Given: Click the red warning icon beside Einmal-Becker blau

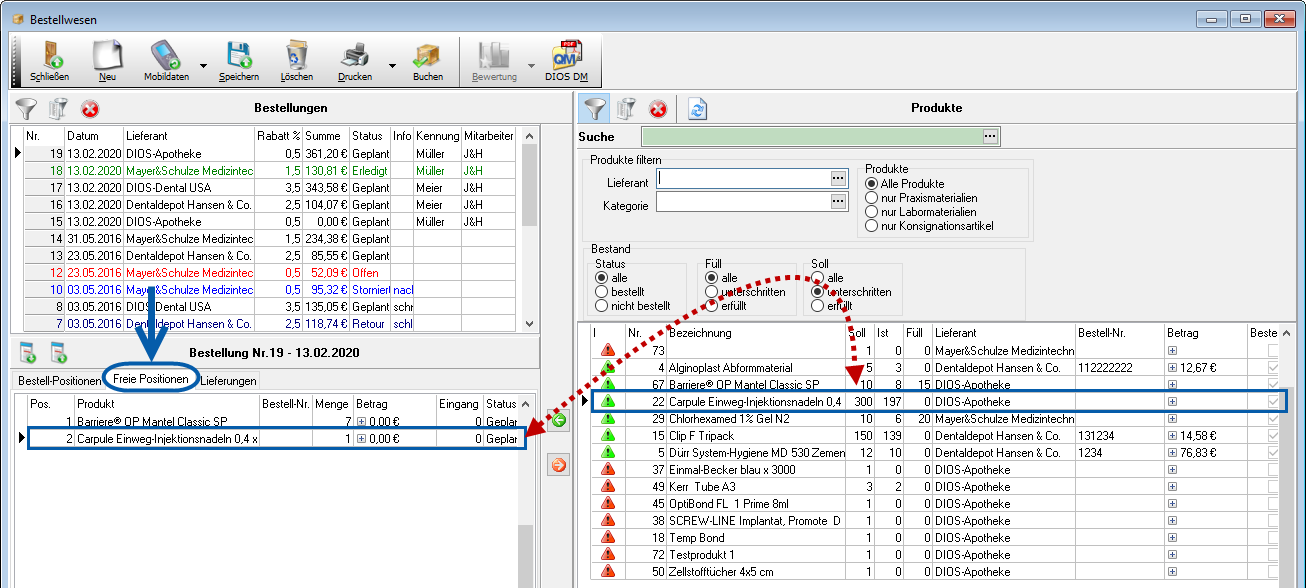Looking at the screenshot, I should pyautogui.click(x=607, y=470).
